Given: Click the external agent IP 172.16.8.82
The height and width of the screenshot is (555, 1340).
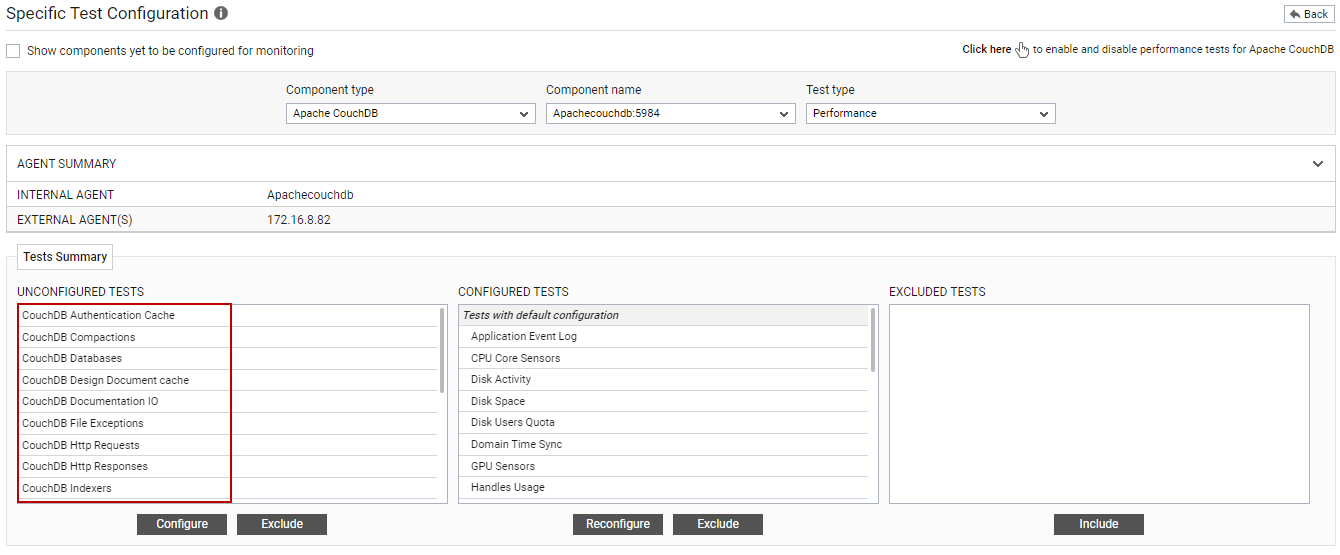Looking at the screenshot, I should pyautogui.click(x=298, y=220).
